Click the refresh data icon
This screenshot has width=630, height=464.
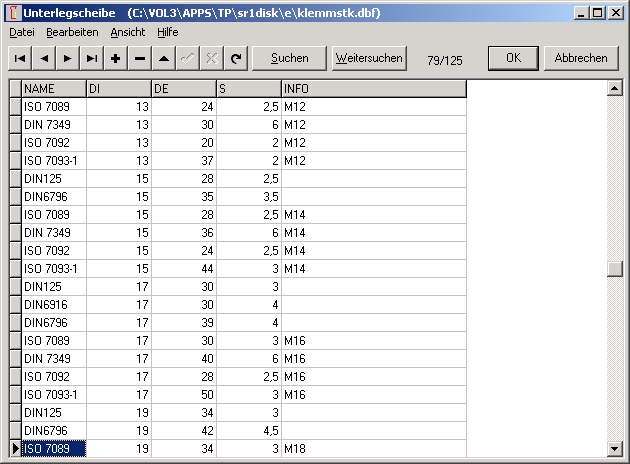pos(236,59)
